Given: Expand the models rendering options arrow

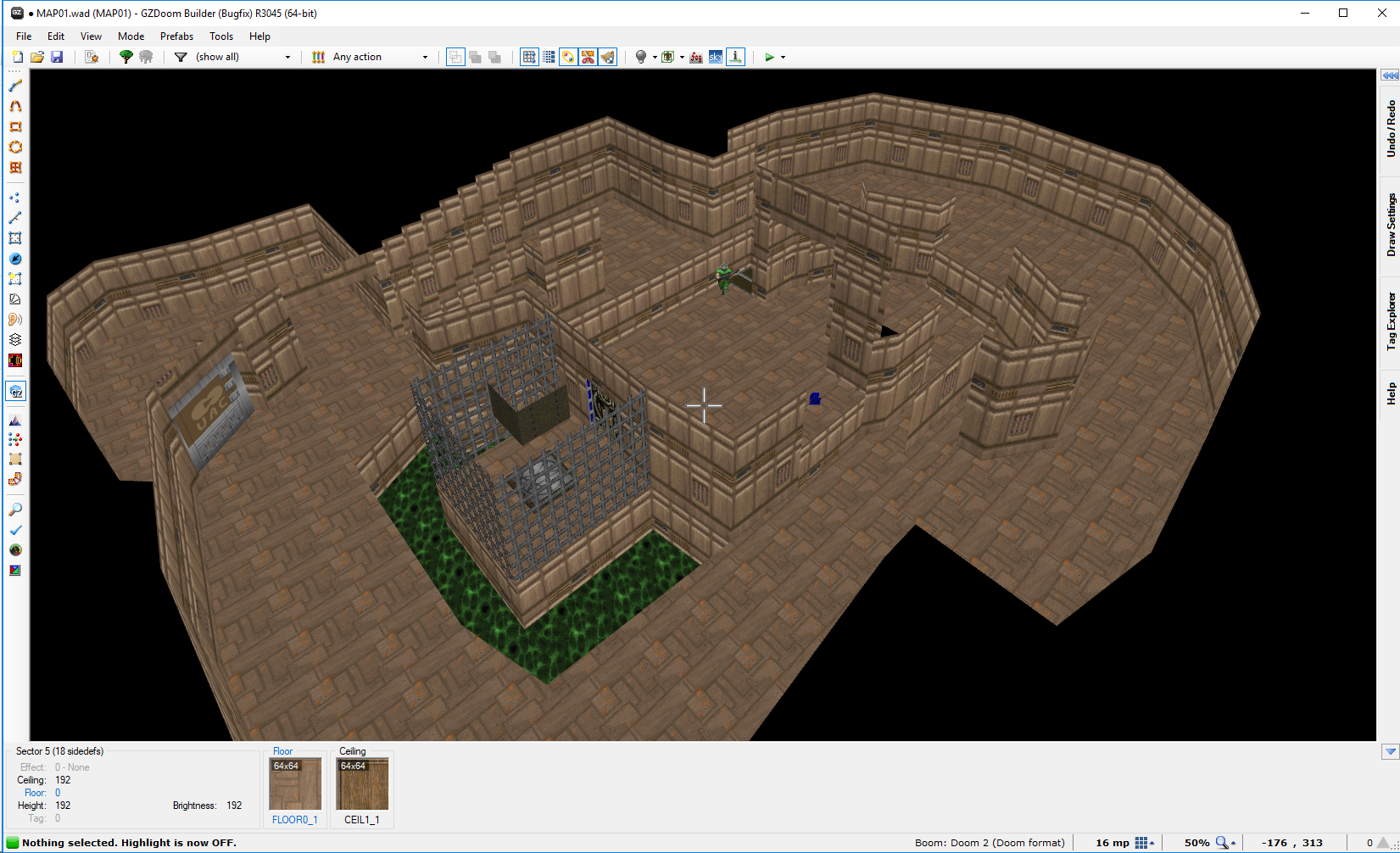Looking at the screenshot, I should 682,58.
